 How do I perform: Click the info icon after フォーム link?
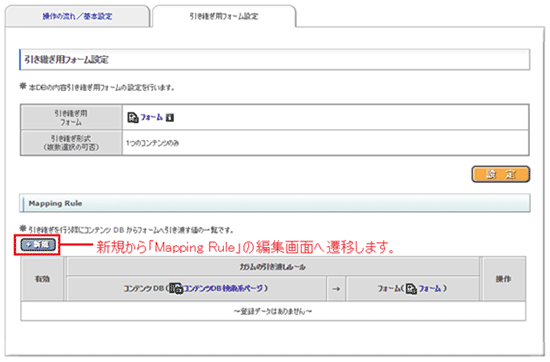[170, 118]
